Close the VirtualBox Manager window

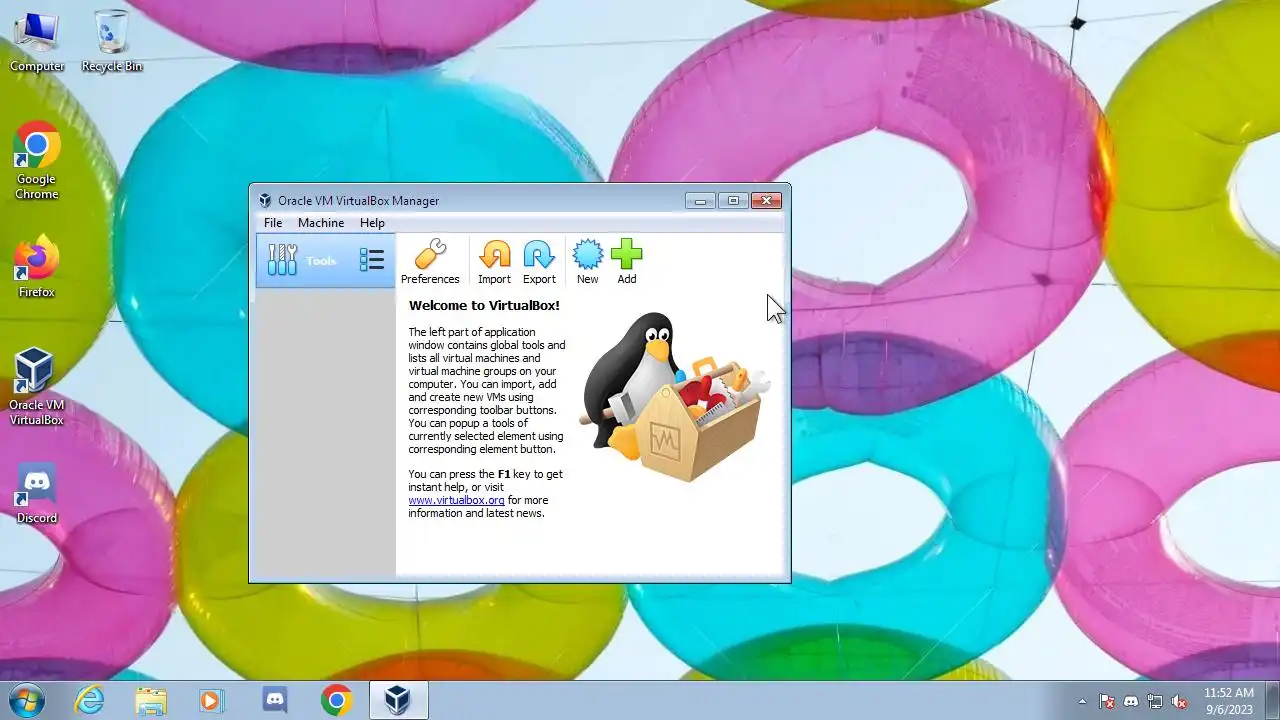[x=766, y=201]
